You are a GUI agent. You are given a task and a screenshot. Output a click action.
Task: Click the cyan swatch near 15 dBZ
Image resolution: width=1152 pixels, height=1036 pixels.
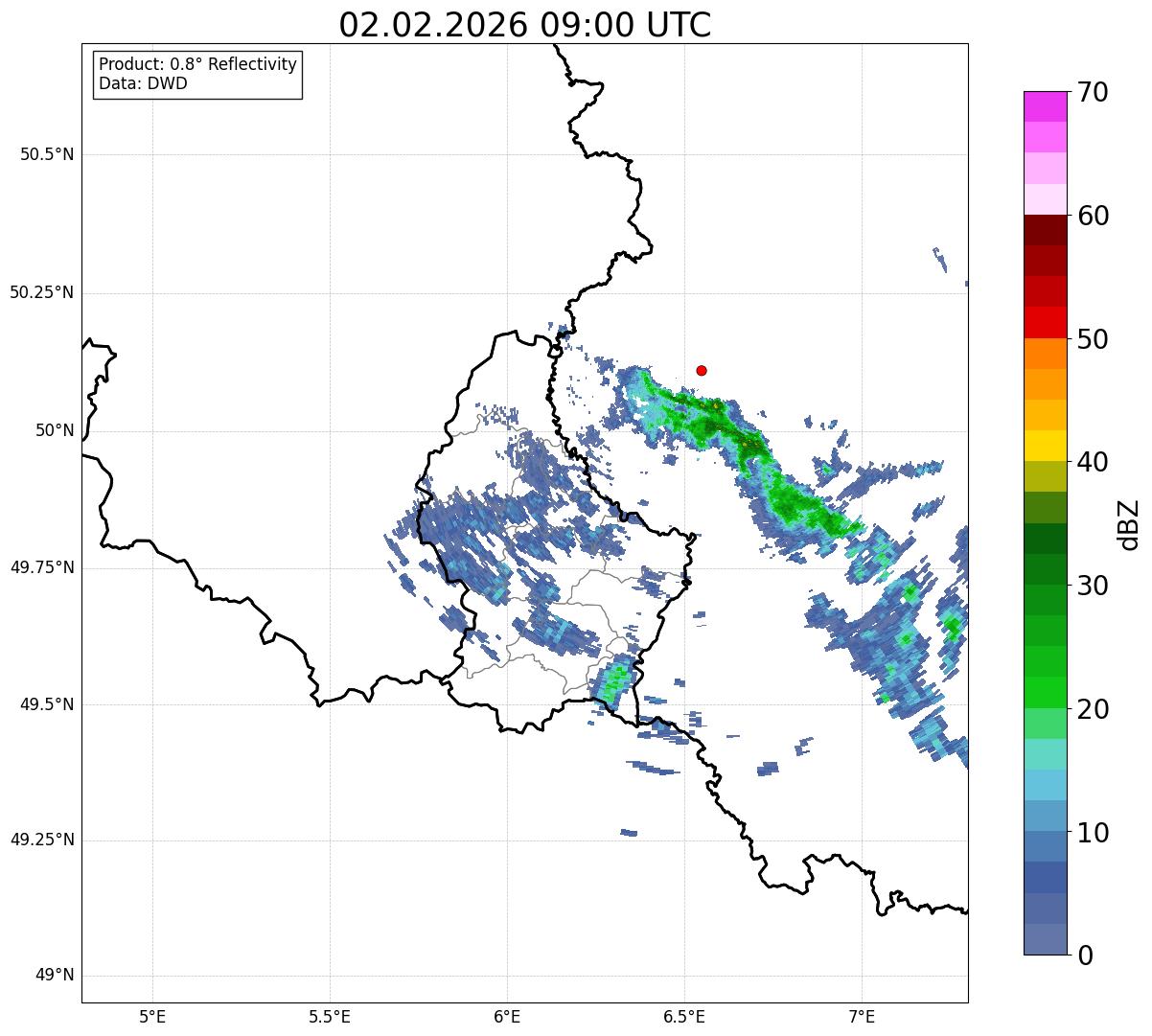[x=1045, y=785]
